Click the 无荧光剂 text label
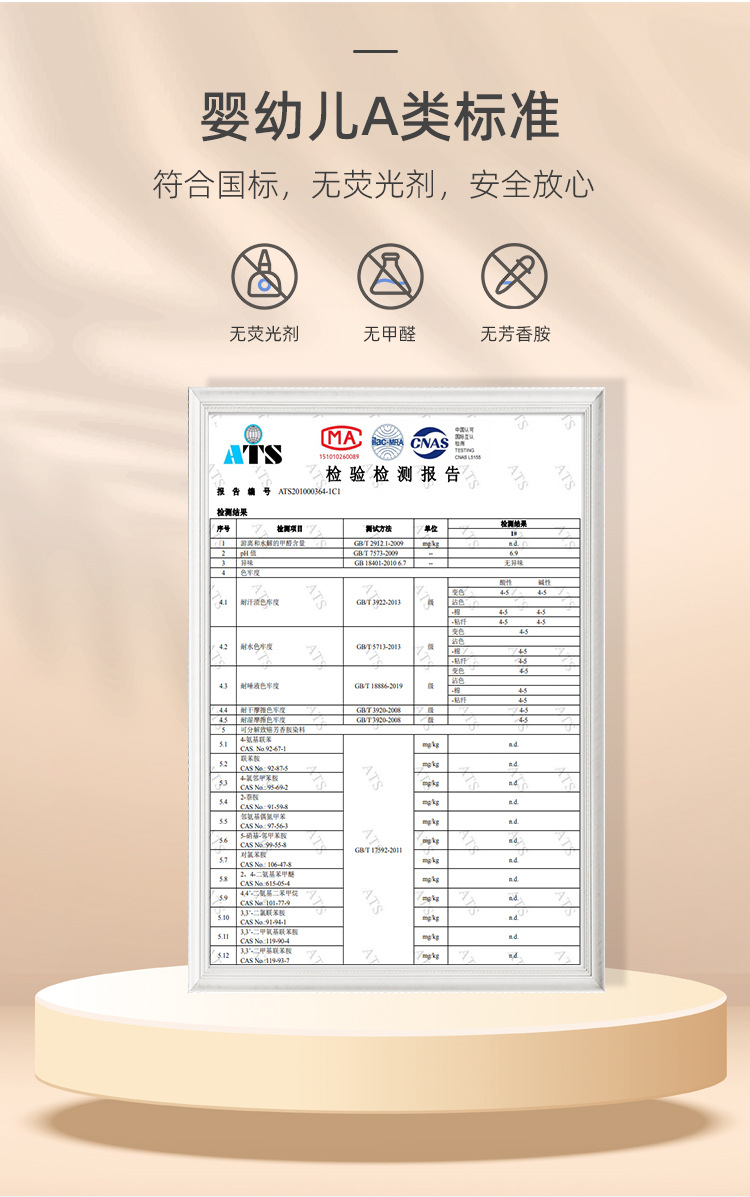750x1197 pixels. point(264,334)
